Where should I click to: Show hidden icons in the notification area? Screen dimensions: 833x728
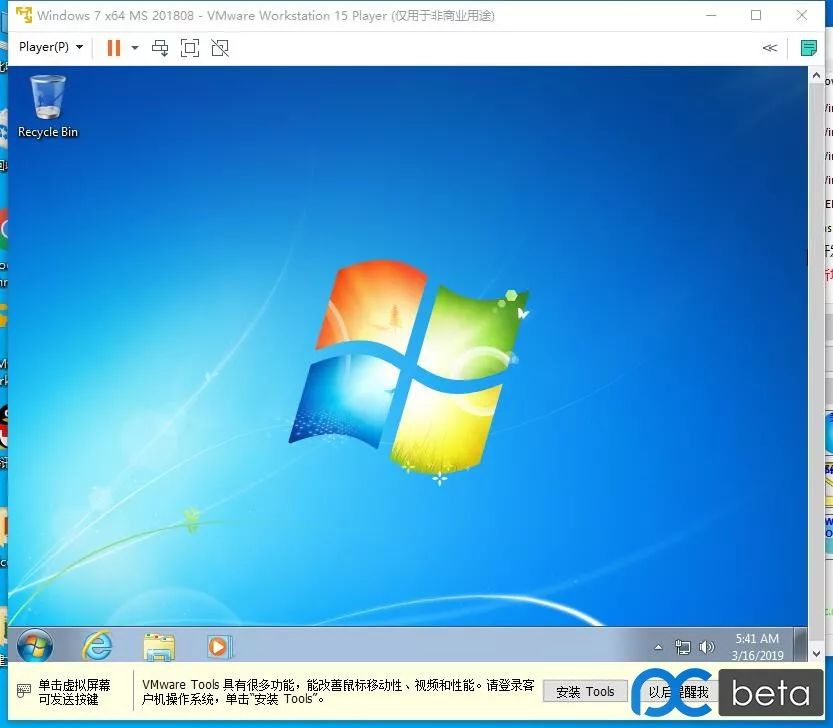point(659,645)
